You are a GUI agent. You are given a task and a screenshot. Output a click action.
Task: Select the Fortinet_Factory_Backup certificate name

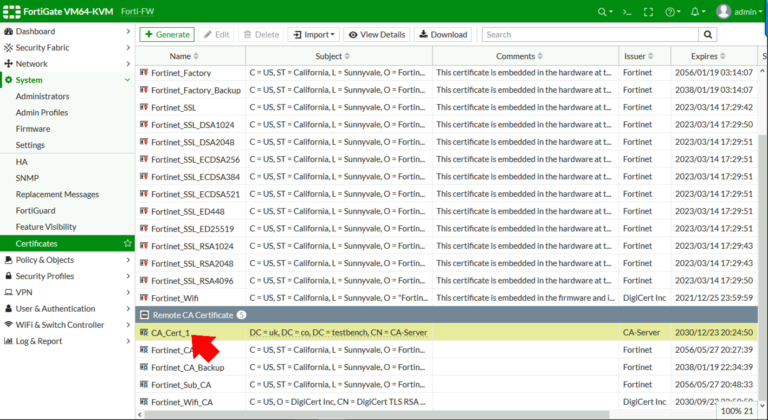pyautogui.click(x=196, y=90)
